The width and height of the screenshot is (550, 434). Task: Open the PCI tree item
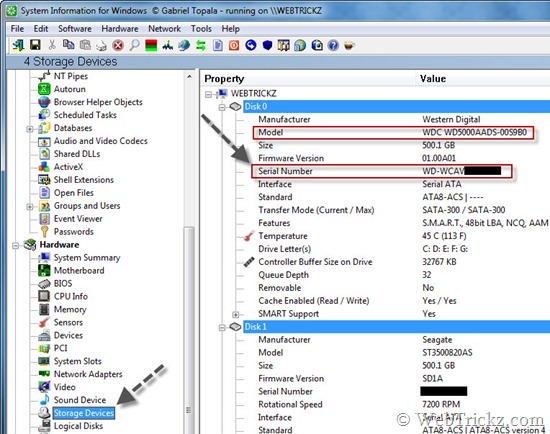tap(60, 348)
